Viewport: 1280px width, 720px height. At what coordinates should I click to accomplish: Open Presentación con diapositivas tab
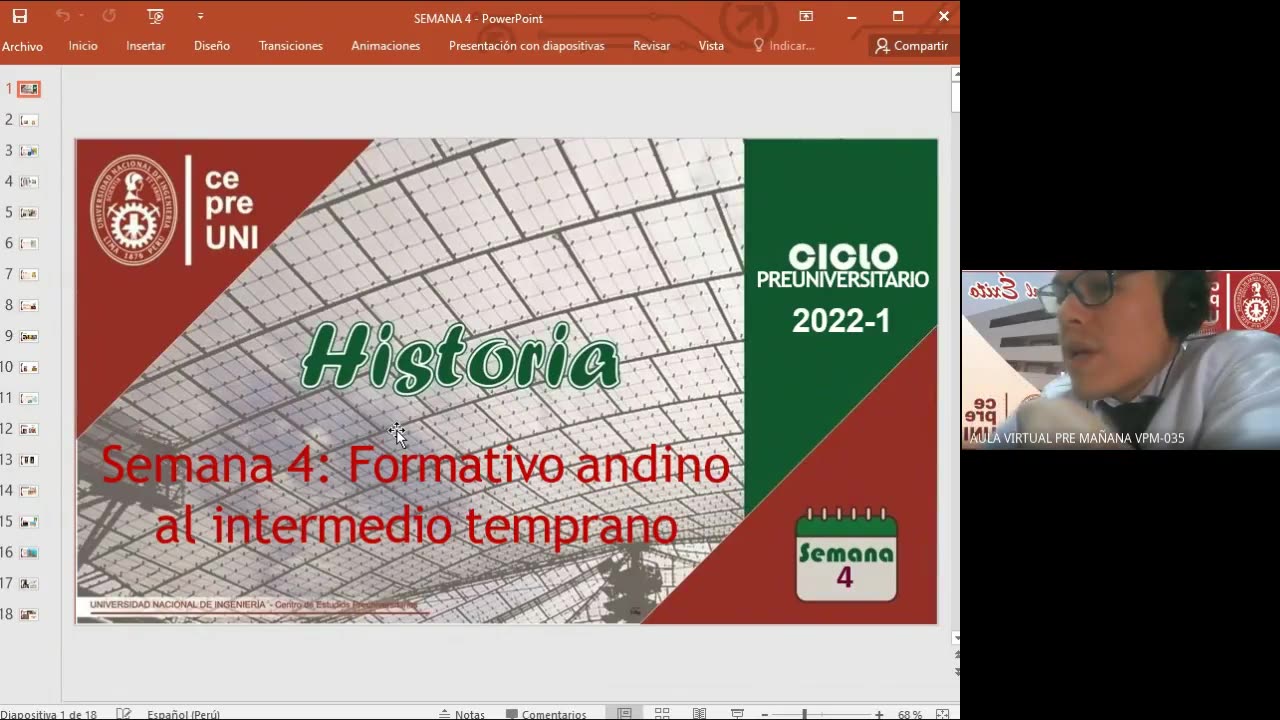click(x=527, y=46)
